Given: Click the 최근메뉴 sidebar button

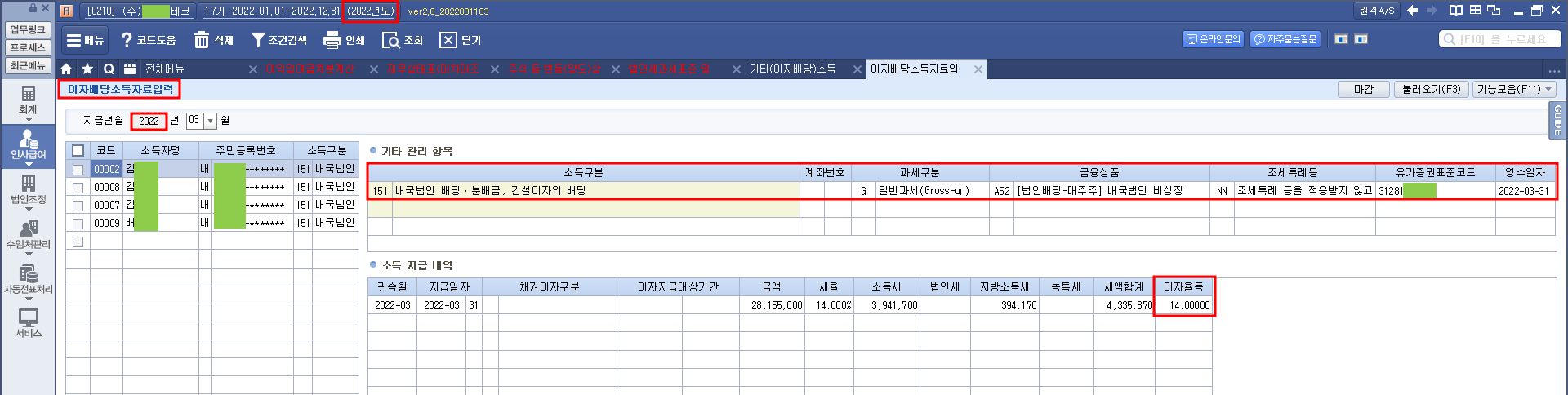Looking at the screenshot, I should pyautogui.click(x=29, y=66).
